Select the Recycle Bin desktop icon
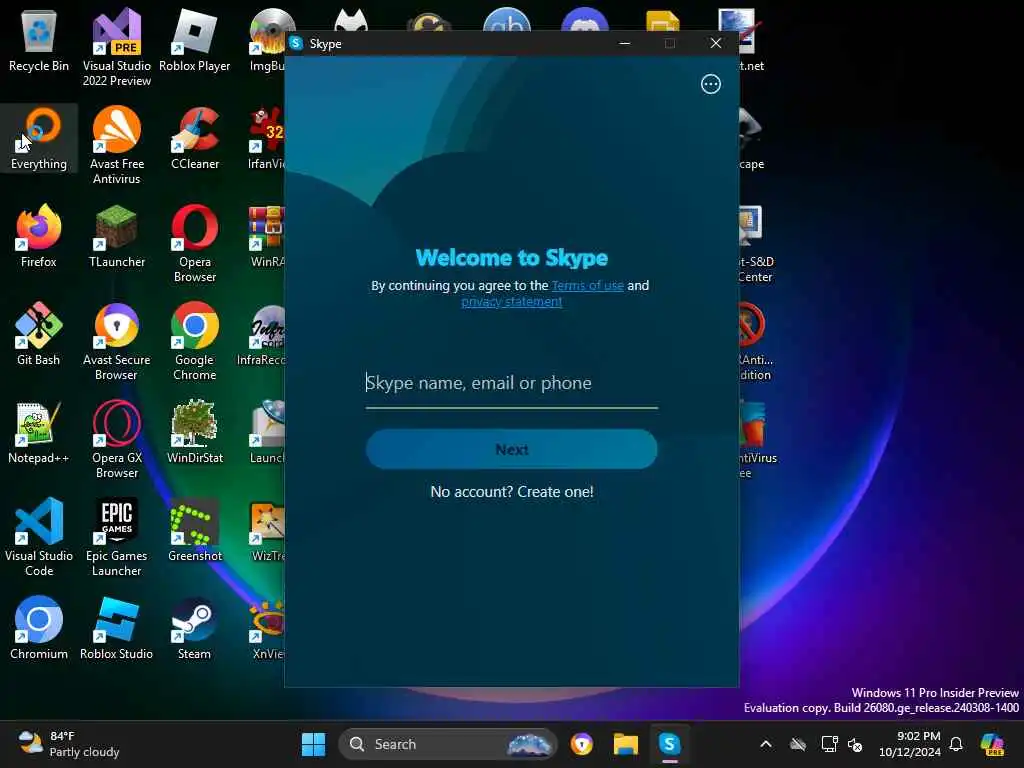Screen dimensions: 1024x768 (39, 40)
